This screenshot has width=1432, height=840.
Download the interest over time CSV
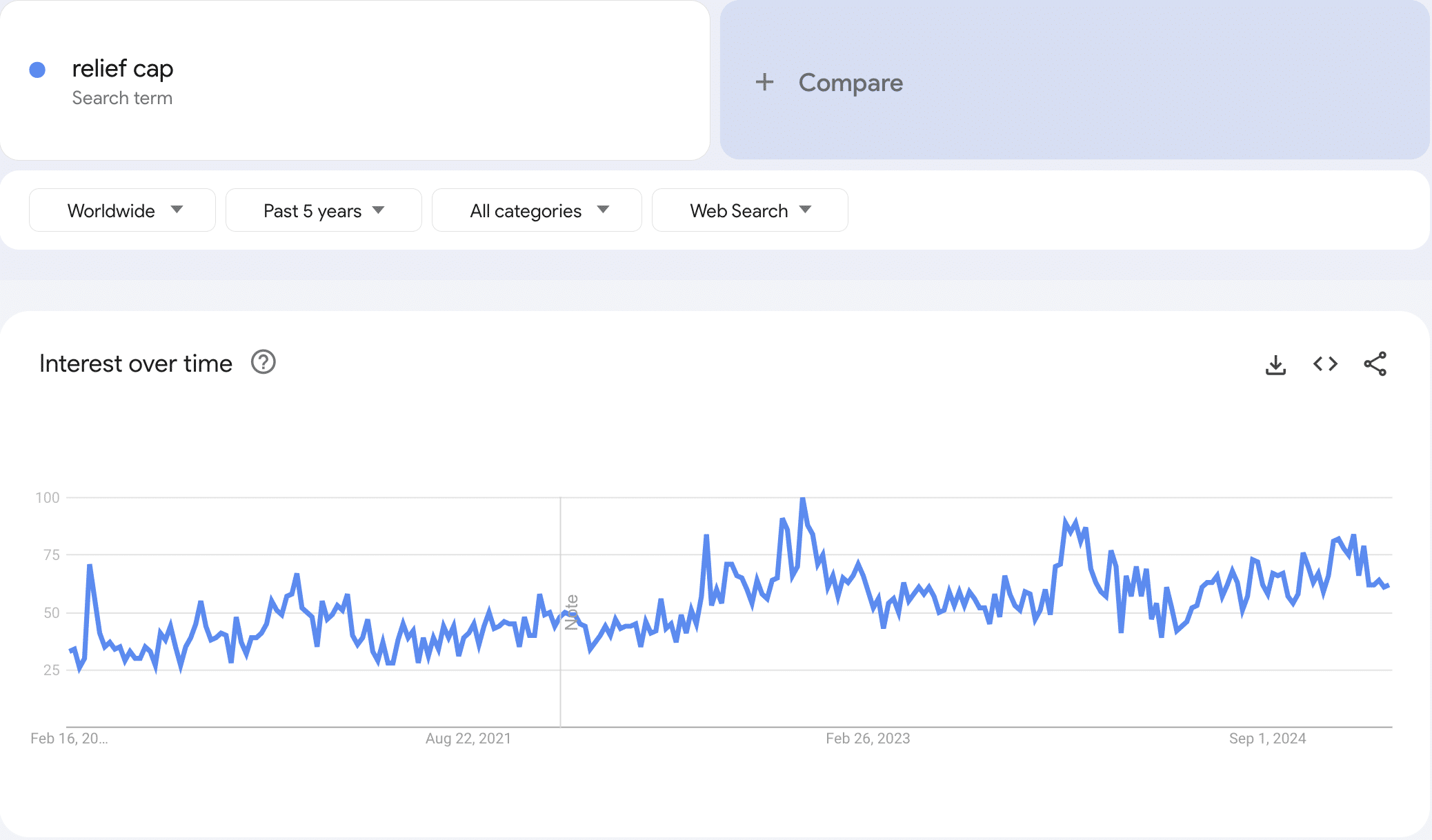coord(1275,364)
